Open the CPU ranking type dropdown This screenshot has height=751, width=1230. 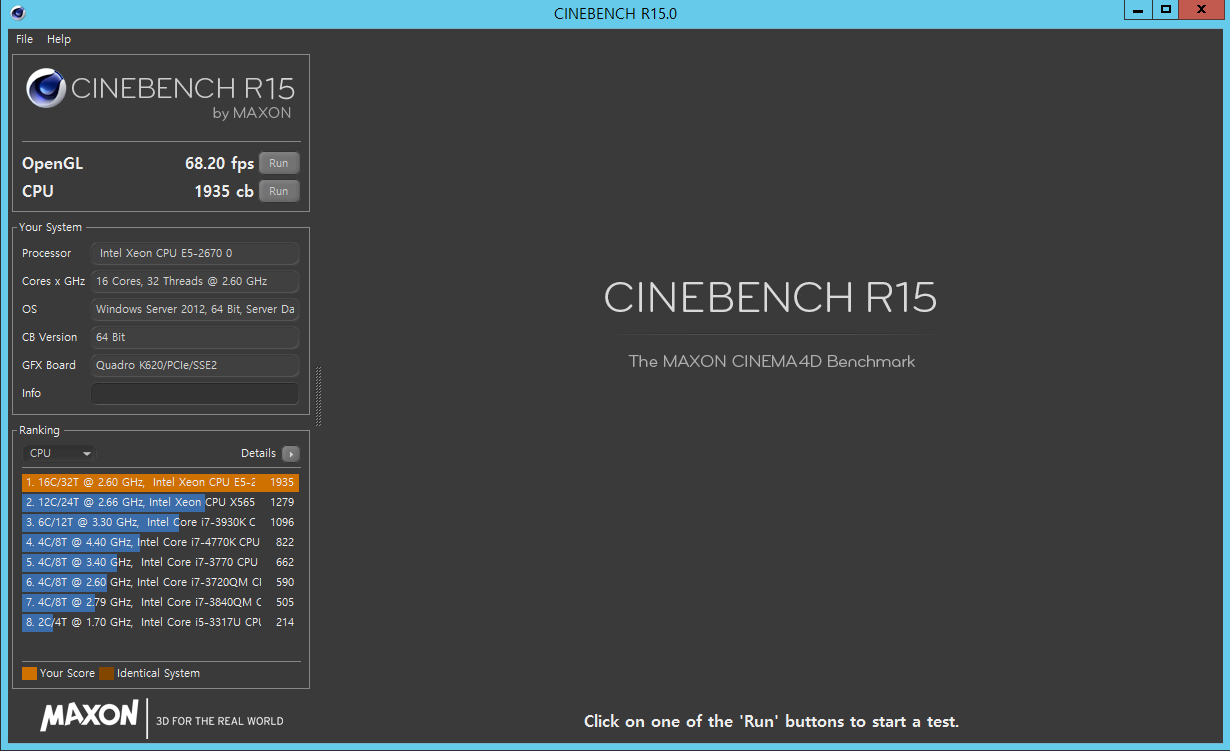tap(59, 453)
